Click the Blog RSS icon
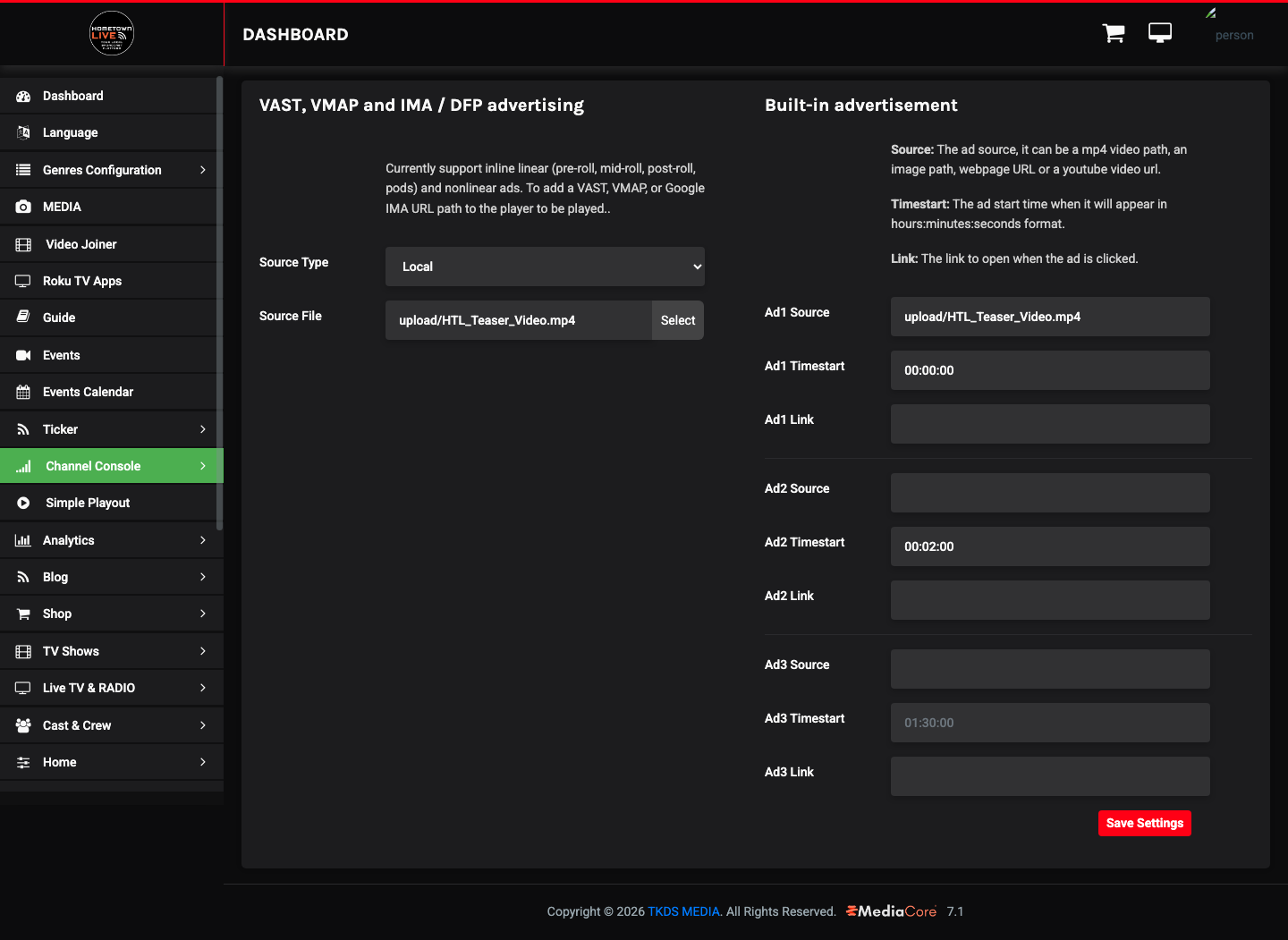The width and height of the screenshot is (1288, 940). click(x=23, y=577)
